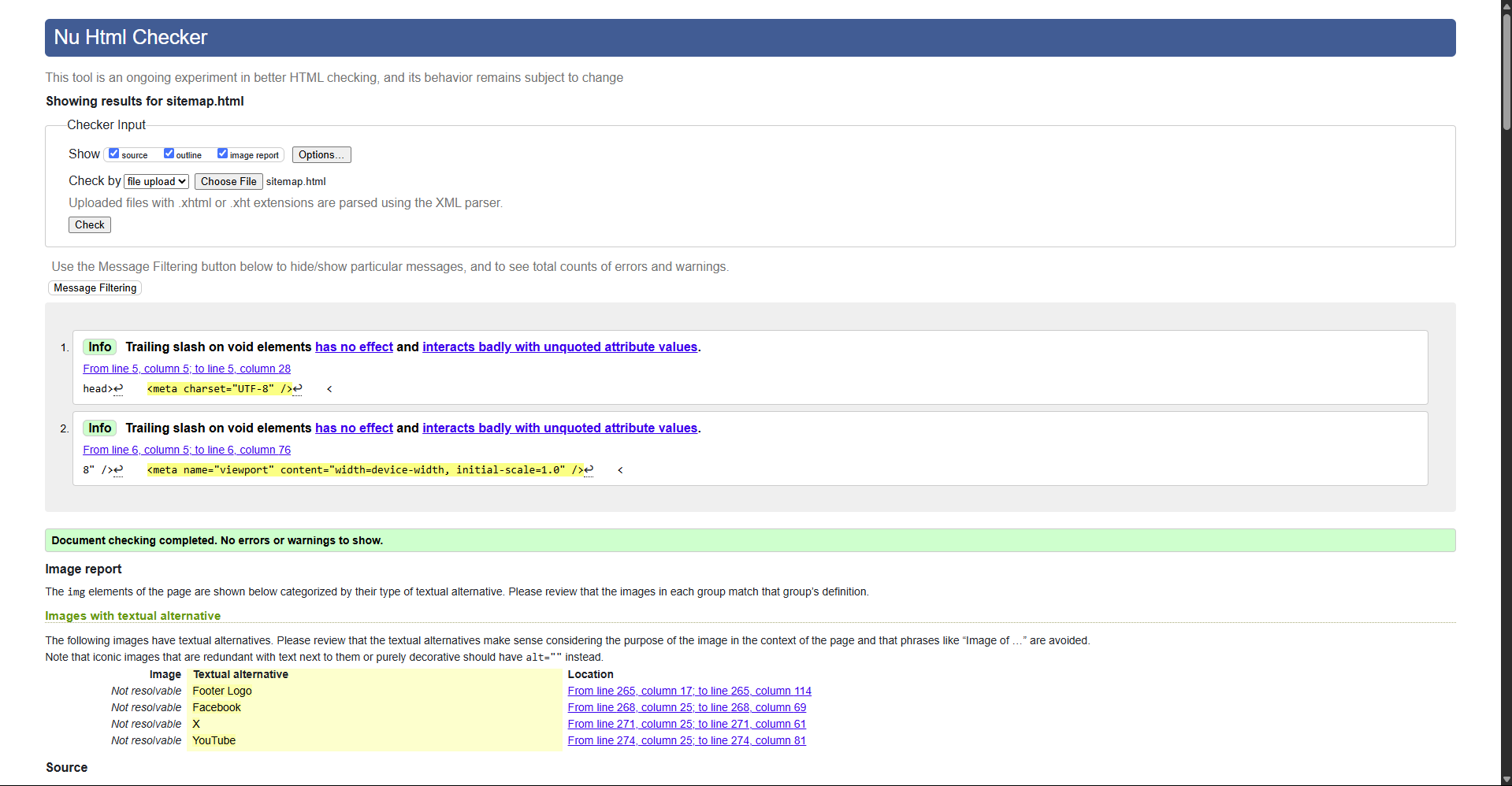The image size is (1512, 786).
Task: Click 'Not resolvable' beside Footer Logo
Action: [x=147, y=691]
